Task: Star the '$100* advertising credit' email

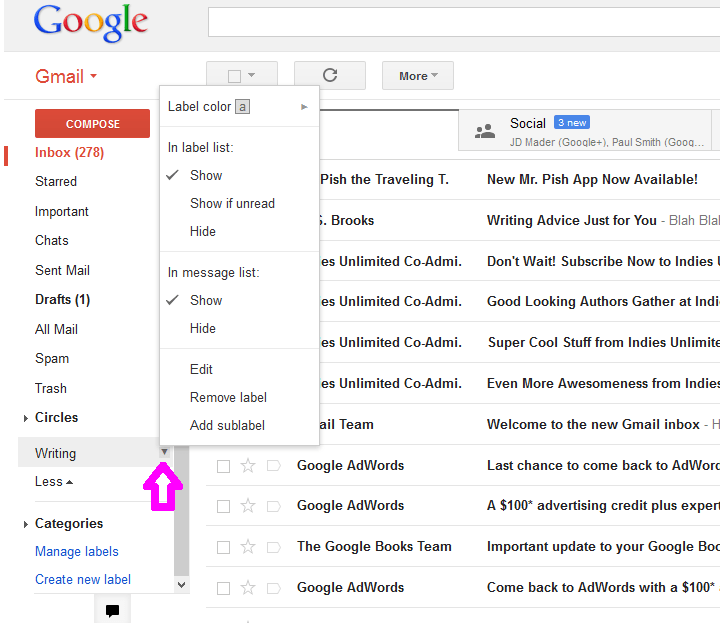Action: (248, 506)
